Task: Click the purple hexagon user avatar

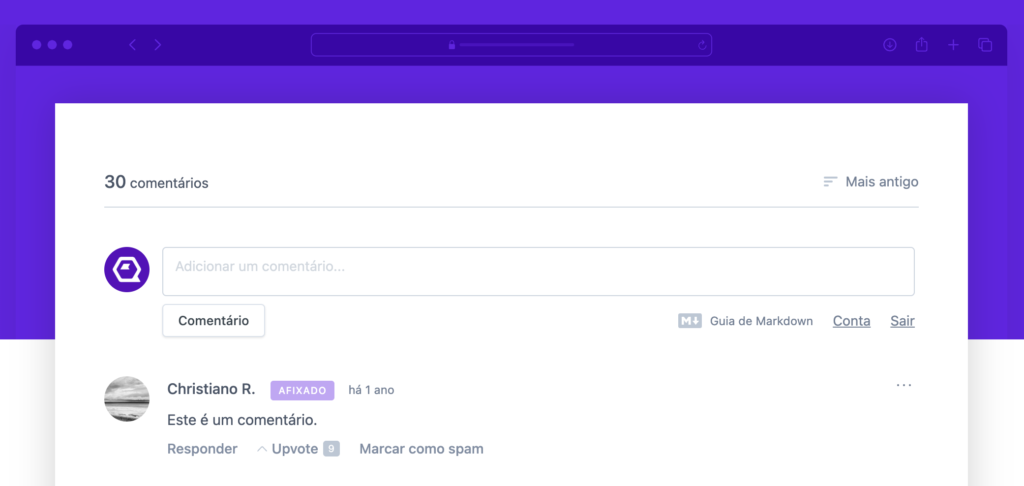Action: [127, 270]
